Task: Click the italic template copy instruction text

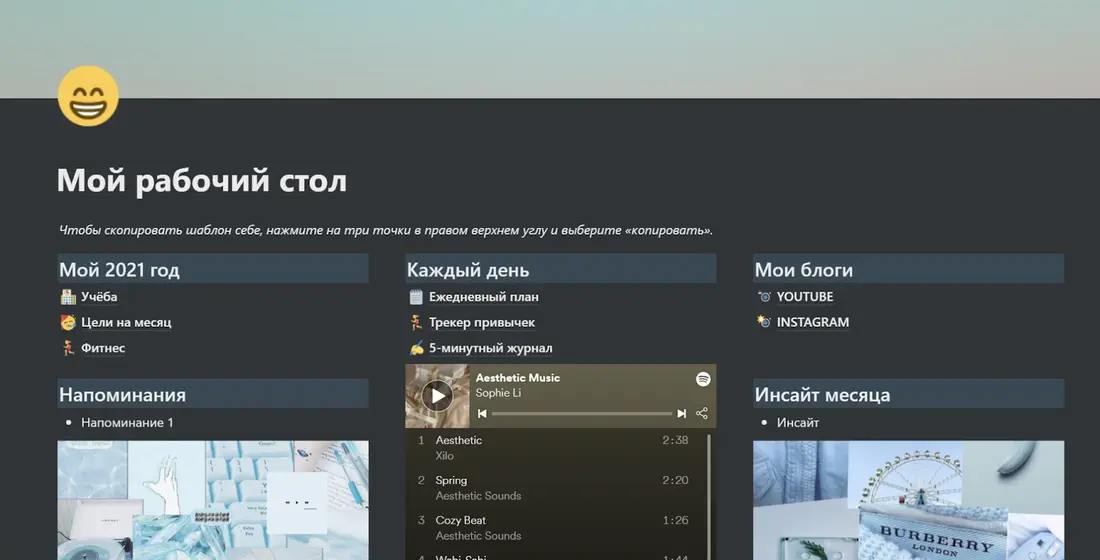Action: 386,230
